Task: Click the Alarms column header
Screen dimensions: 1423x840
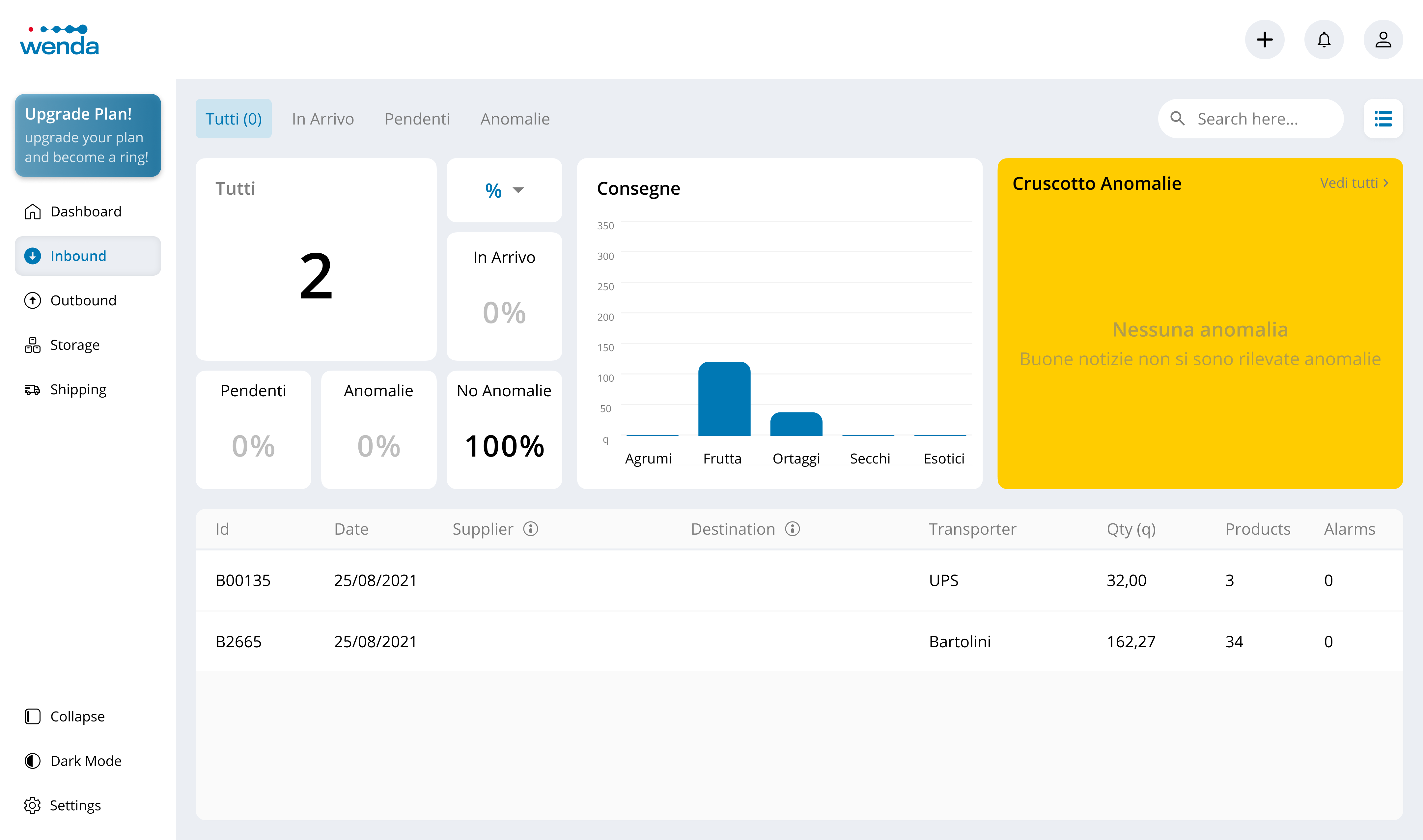Action: tap(1350, 529)
